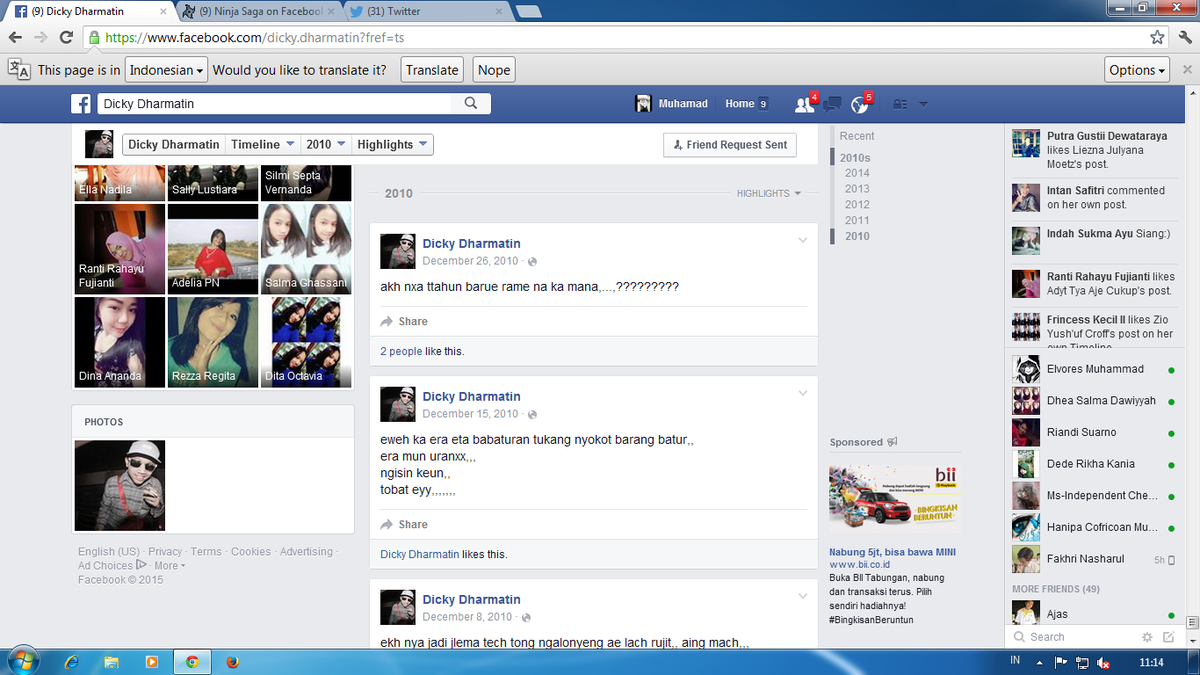
Task: Open chat with Dhea Salma Dawiyyah
Action: coord(1092,401)
